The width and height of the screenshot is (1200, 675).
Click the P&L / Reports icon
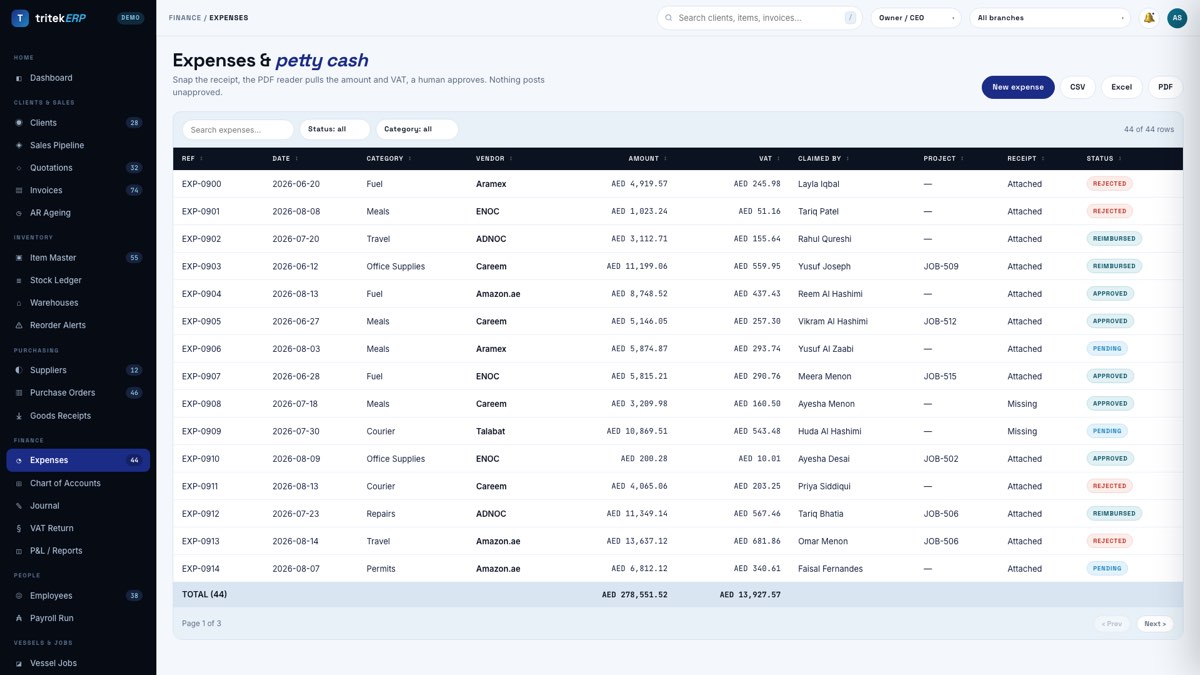point(19,551)
